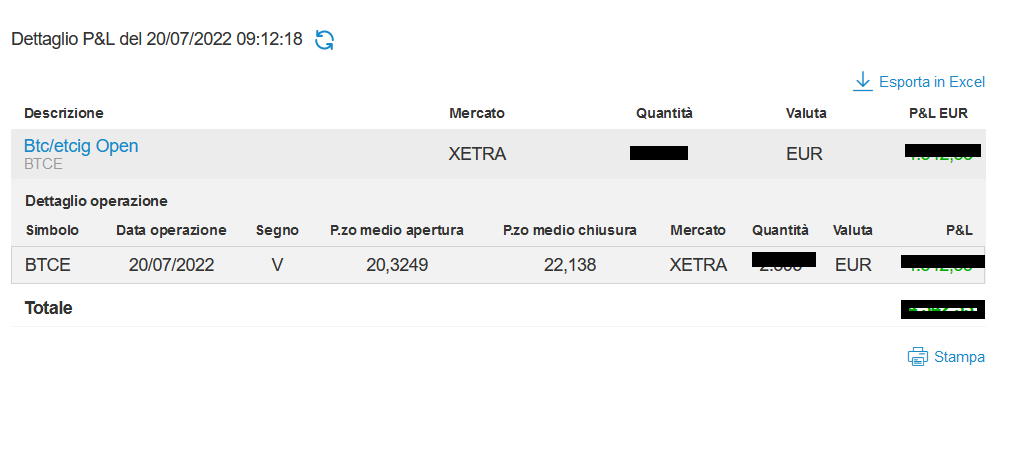
Task: Open the Esporta in Excel link
Action: coord(932,82)
